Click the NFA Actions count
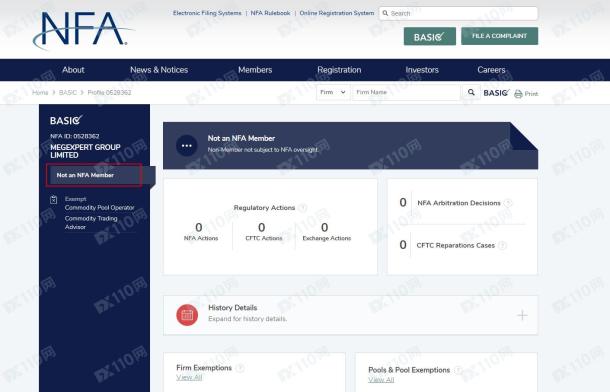 [199, 227]
